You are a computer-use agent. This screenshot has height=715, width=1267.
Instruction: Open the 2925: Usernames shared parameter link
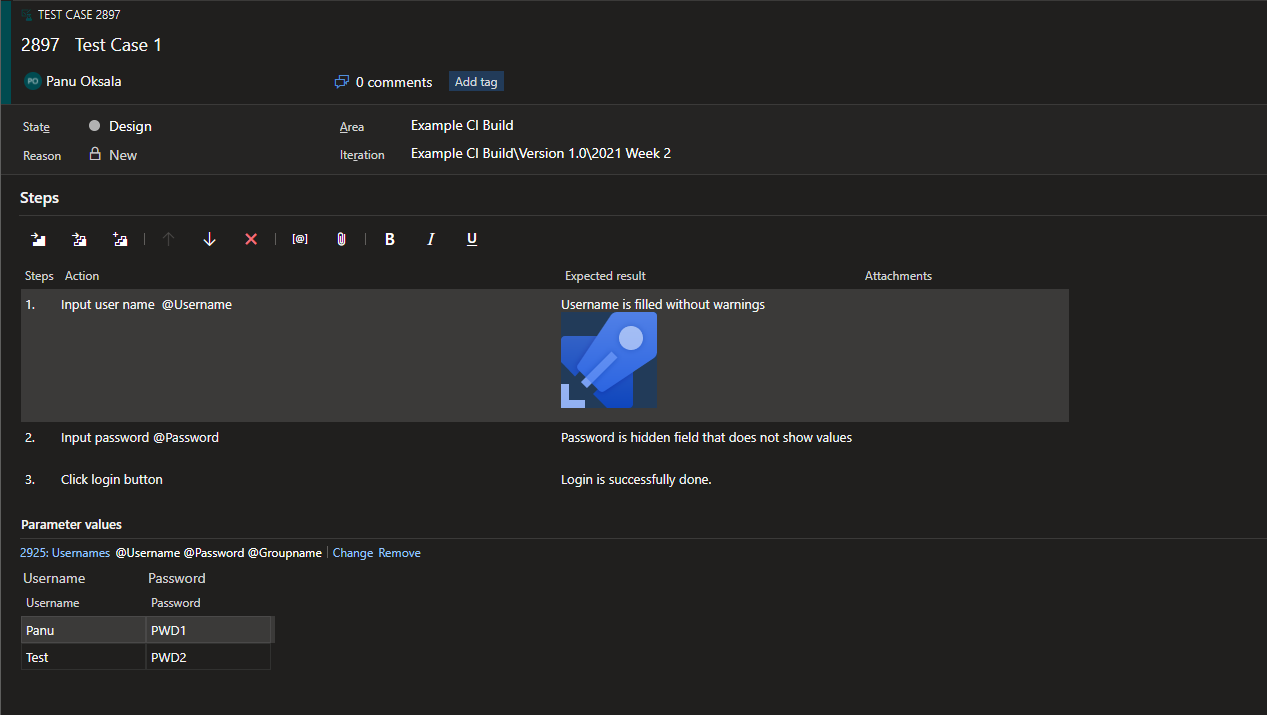[65, 553]
